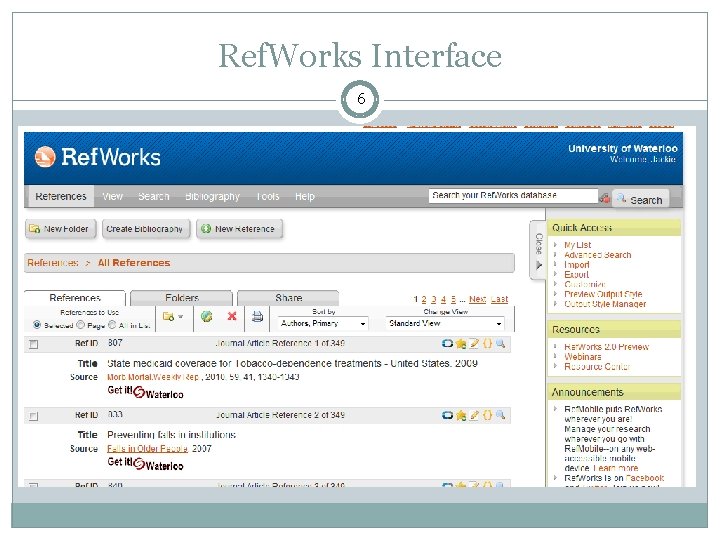
Task: Open the View menu
Action: (x=112, y=197)
